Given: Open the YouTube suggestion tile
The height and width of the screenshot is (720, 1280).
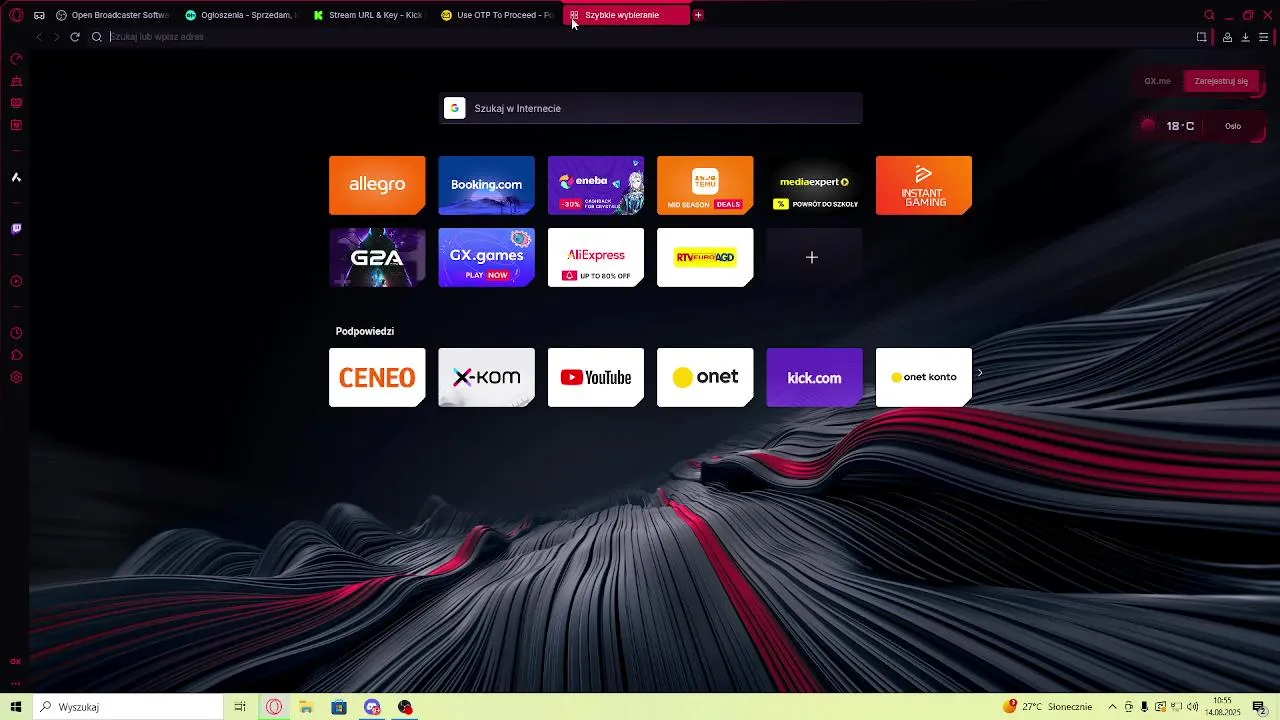Looking at the screenshot, I should pos(596,377).
